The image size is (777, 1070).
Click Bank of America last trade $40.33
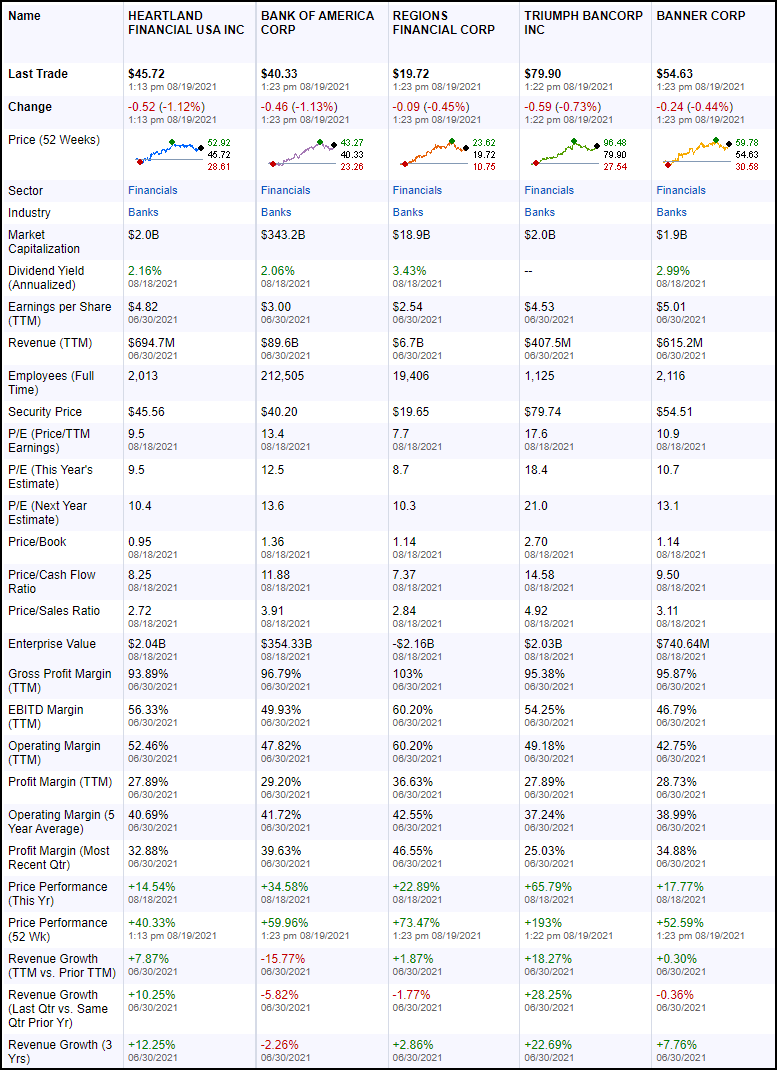(x=280, y=74)
